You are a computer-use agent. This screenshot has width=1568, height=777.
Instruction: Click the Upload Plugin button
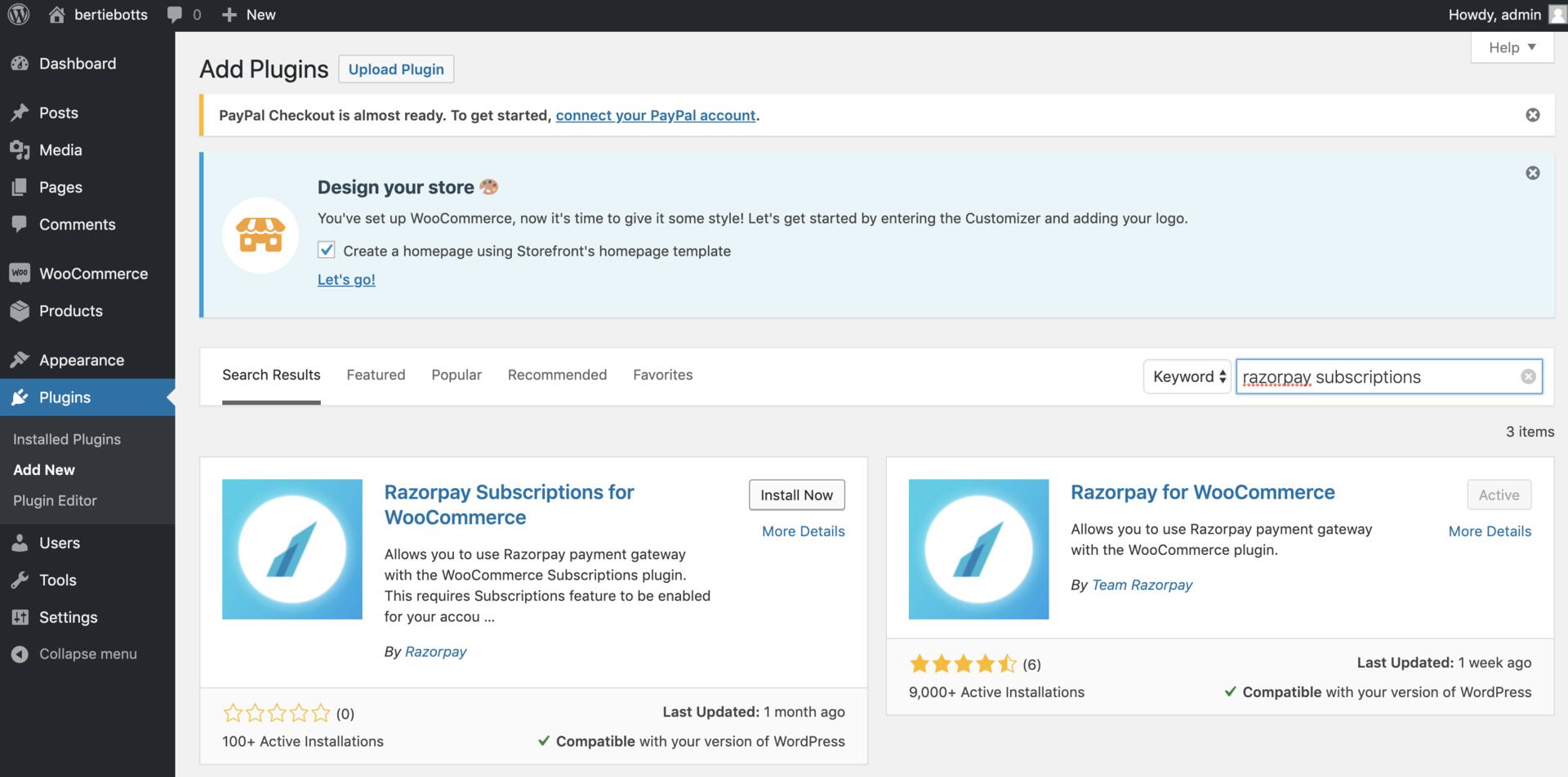click(x=396, y=69)
